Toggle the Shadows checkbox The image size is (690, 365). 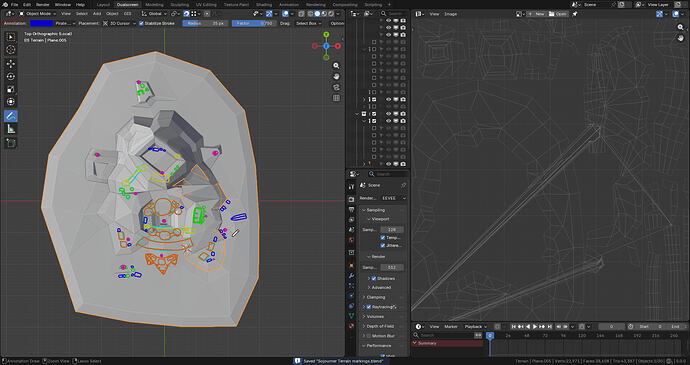pyautogui.click(x=374, y=278)
